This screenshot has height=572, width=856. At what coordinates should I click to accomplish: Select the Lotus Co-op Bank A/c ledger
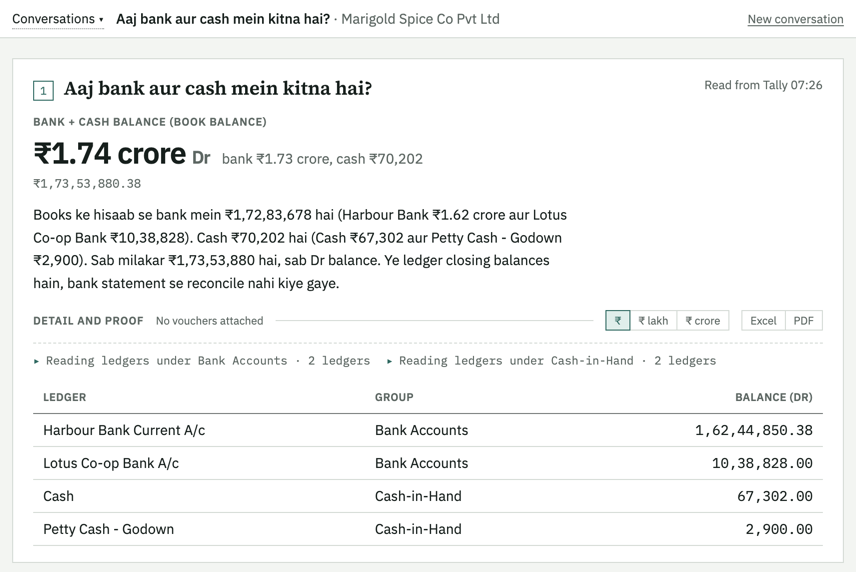(x=111, y=463)
